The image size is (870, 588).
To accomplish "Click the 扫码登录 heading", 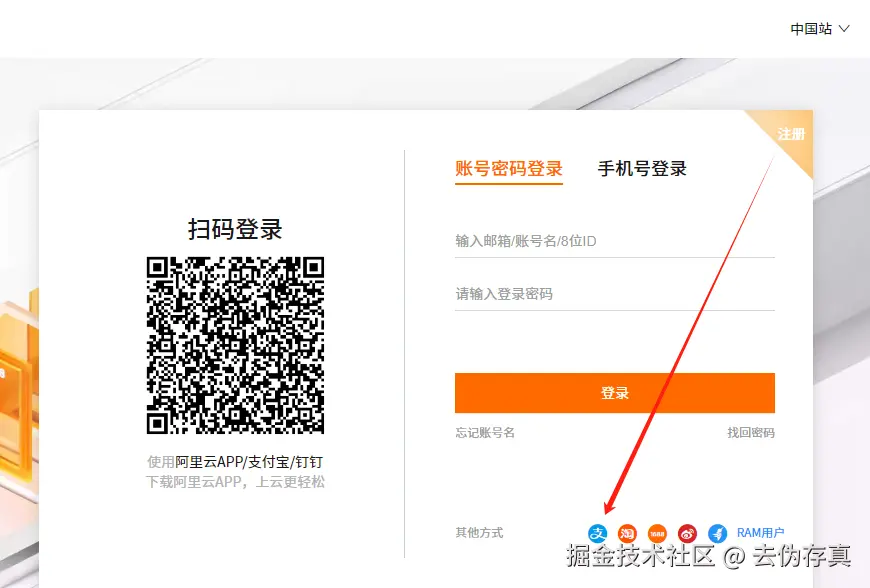I will (x=235, y=229).
